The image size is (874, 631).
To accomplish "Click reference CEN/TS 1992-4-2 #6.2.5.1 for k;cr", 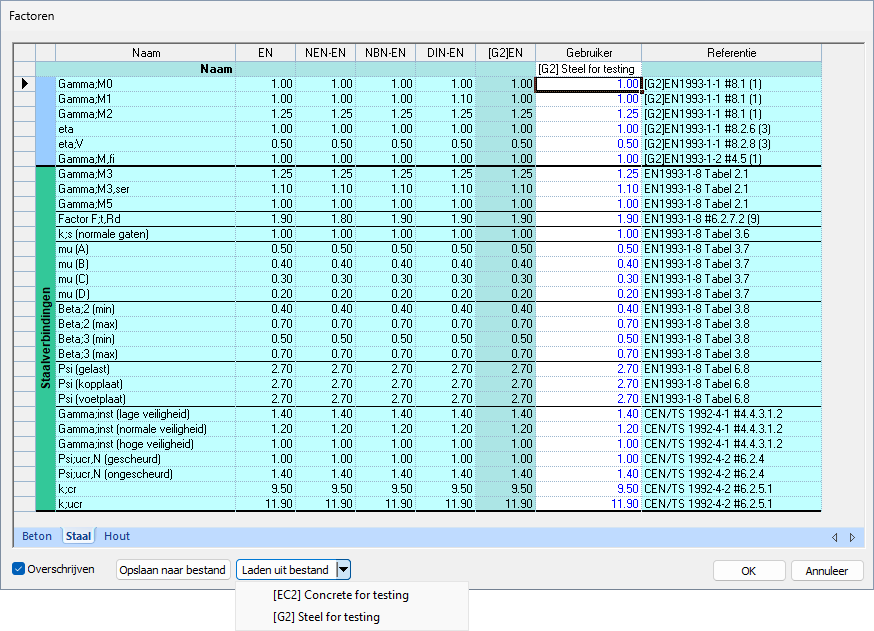I will (708, 489).
